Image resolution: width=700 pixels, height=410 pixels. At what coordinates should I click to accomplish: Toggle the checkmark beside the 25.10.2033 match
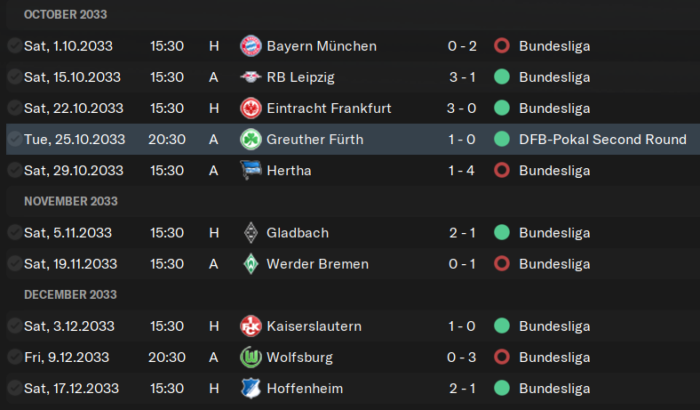14,139
